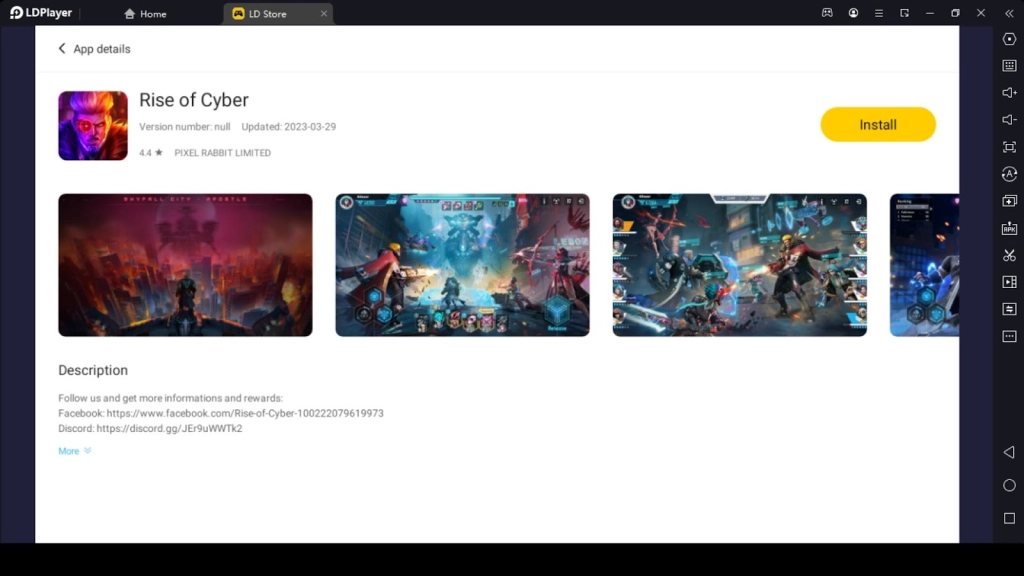Open LDPlayer settings from the sidebar
Image resolution: width=1024 pixels, height=576 pixels.
point(1010,39)
